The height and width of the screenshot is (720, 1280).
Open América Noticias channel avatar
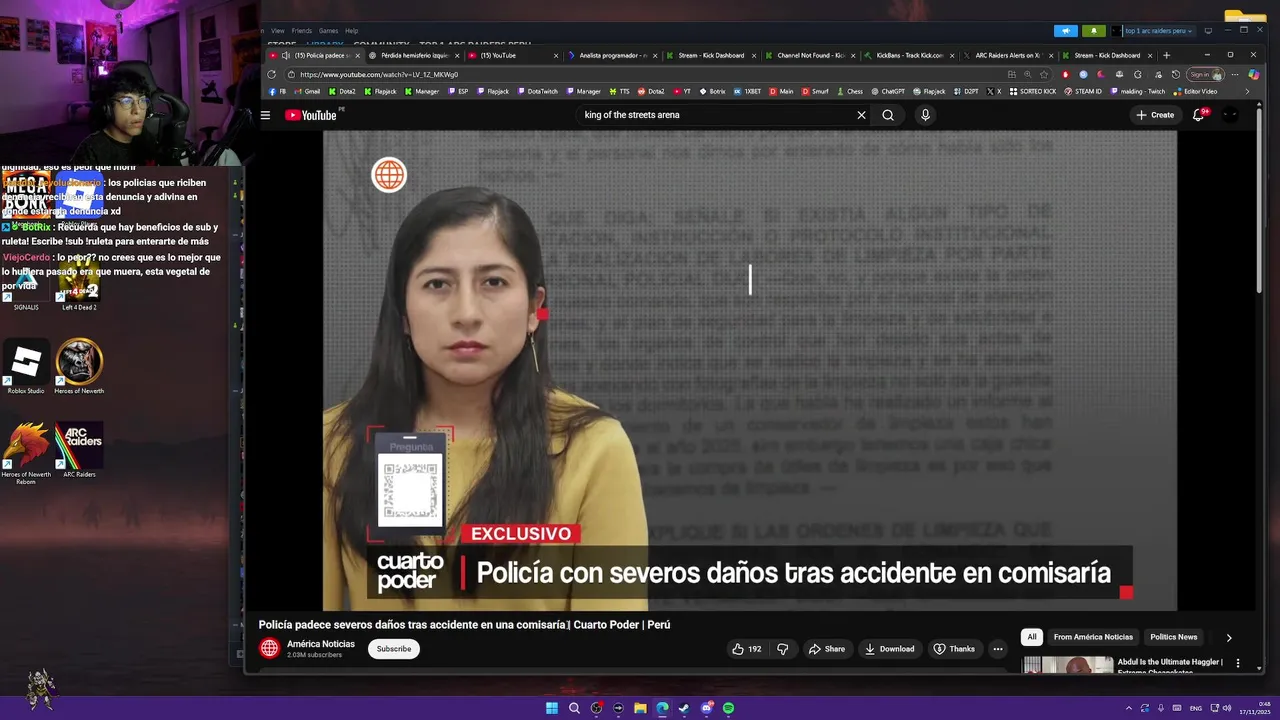point(269,648)
